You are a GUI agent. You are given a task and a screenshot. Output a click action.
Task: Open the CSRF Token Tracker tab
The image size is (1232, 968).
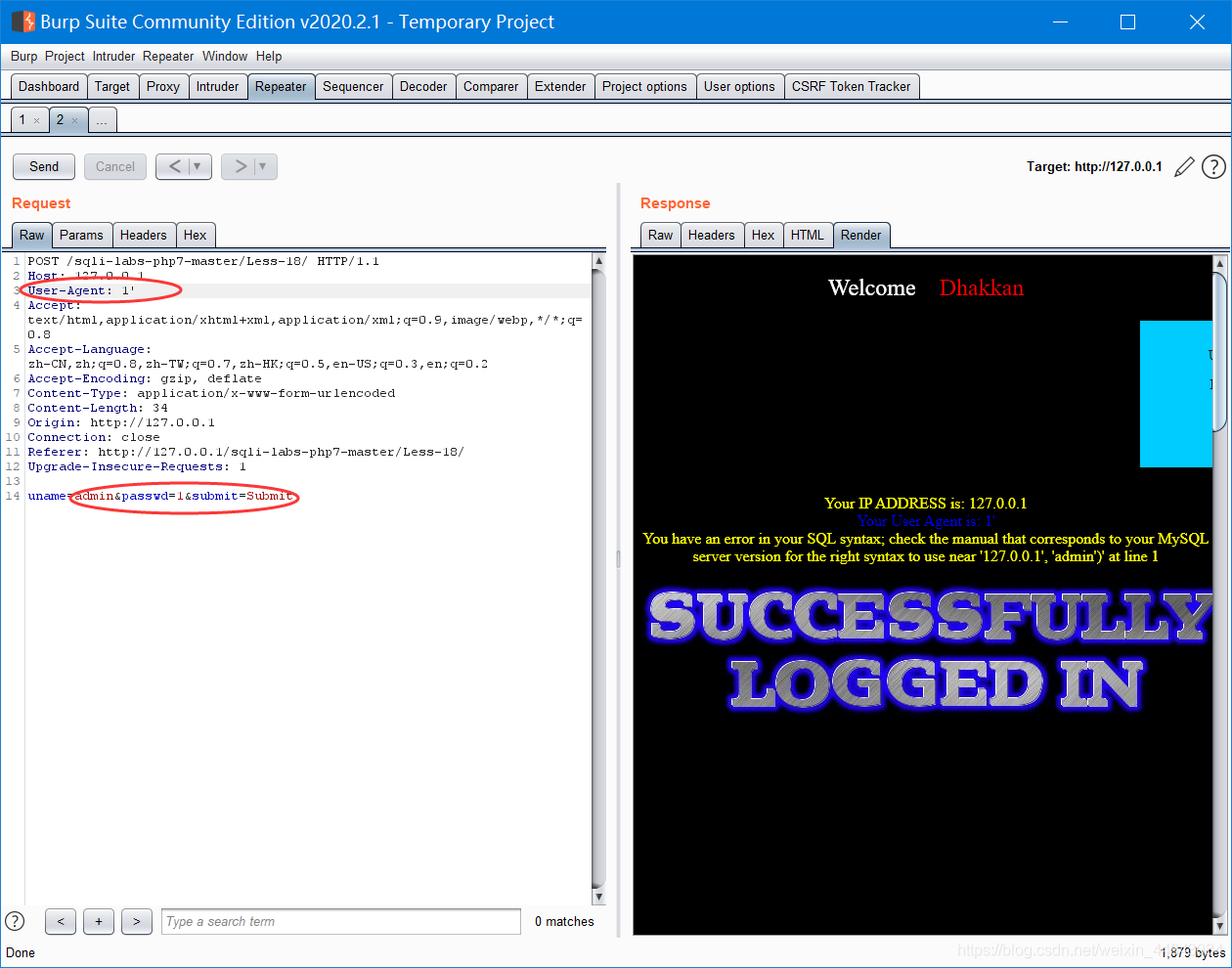coord(851,86)
